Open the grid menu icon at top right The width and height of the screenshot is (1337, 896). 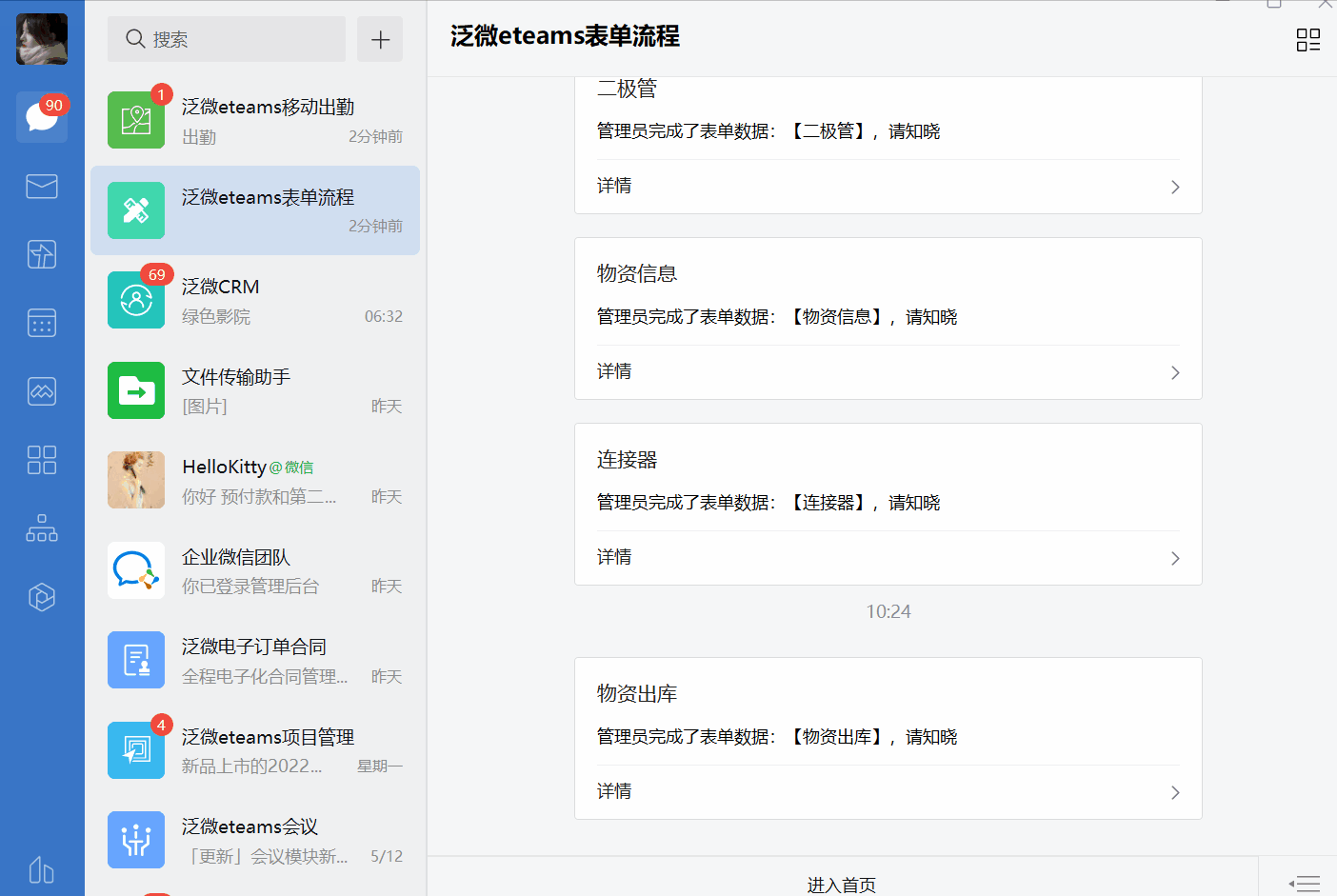(1308, 39)
